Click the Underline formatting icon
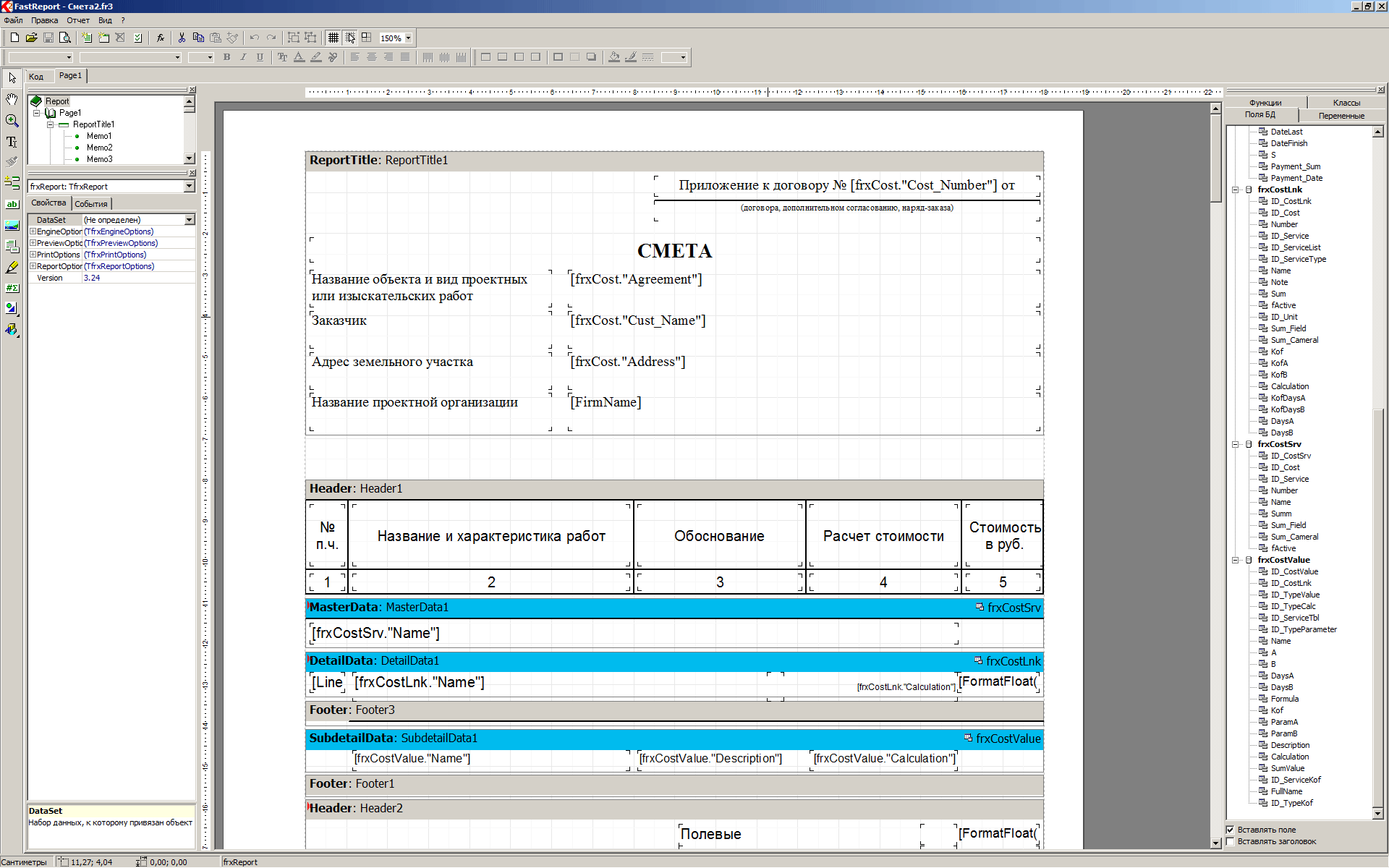Viewport: 1389px width, 868px height. pos(260,57)
